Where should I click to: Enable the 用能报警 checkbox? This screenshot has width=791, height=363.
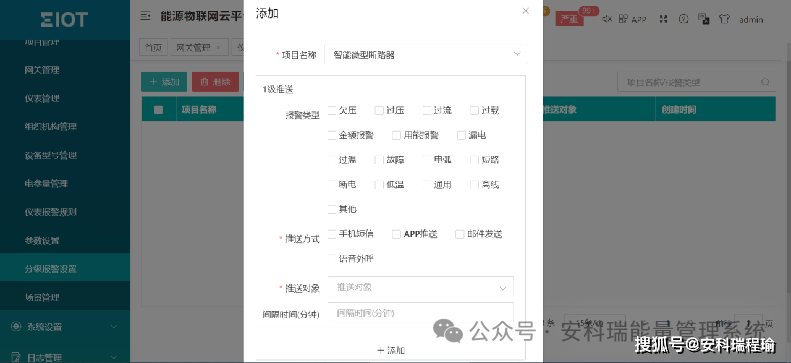[x=396, y=135]
